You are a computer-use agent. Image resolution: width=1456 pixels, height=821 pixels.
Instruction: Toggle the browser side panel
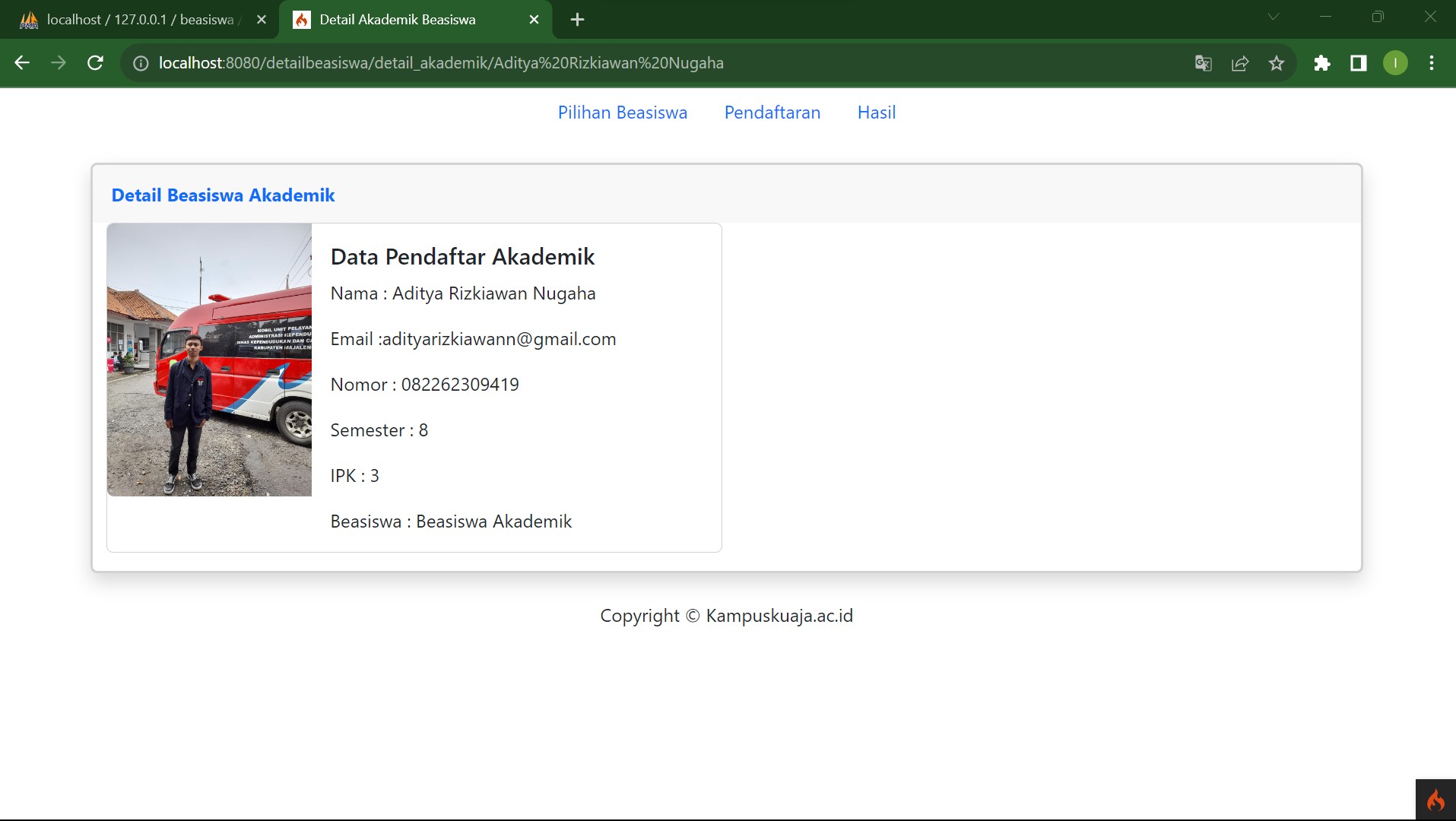click(x=1359, y=63)
